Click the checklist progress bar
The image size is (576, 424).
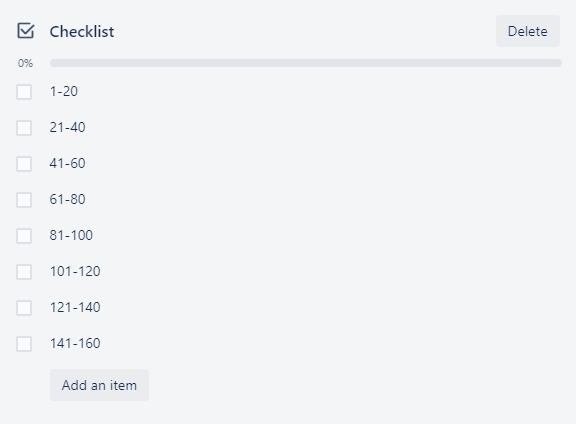[x=306, y=63]
